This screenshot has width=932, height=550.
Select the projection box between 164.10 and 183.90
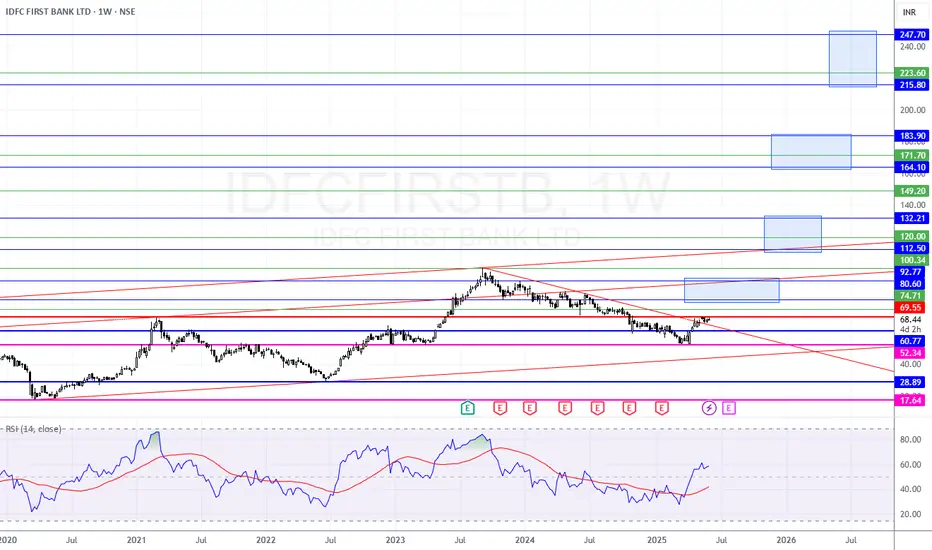pyautogui.click(x=811, y=152)
